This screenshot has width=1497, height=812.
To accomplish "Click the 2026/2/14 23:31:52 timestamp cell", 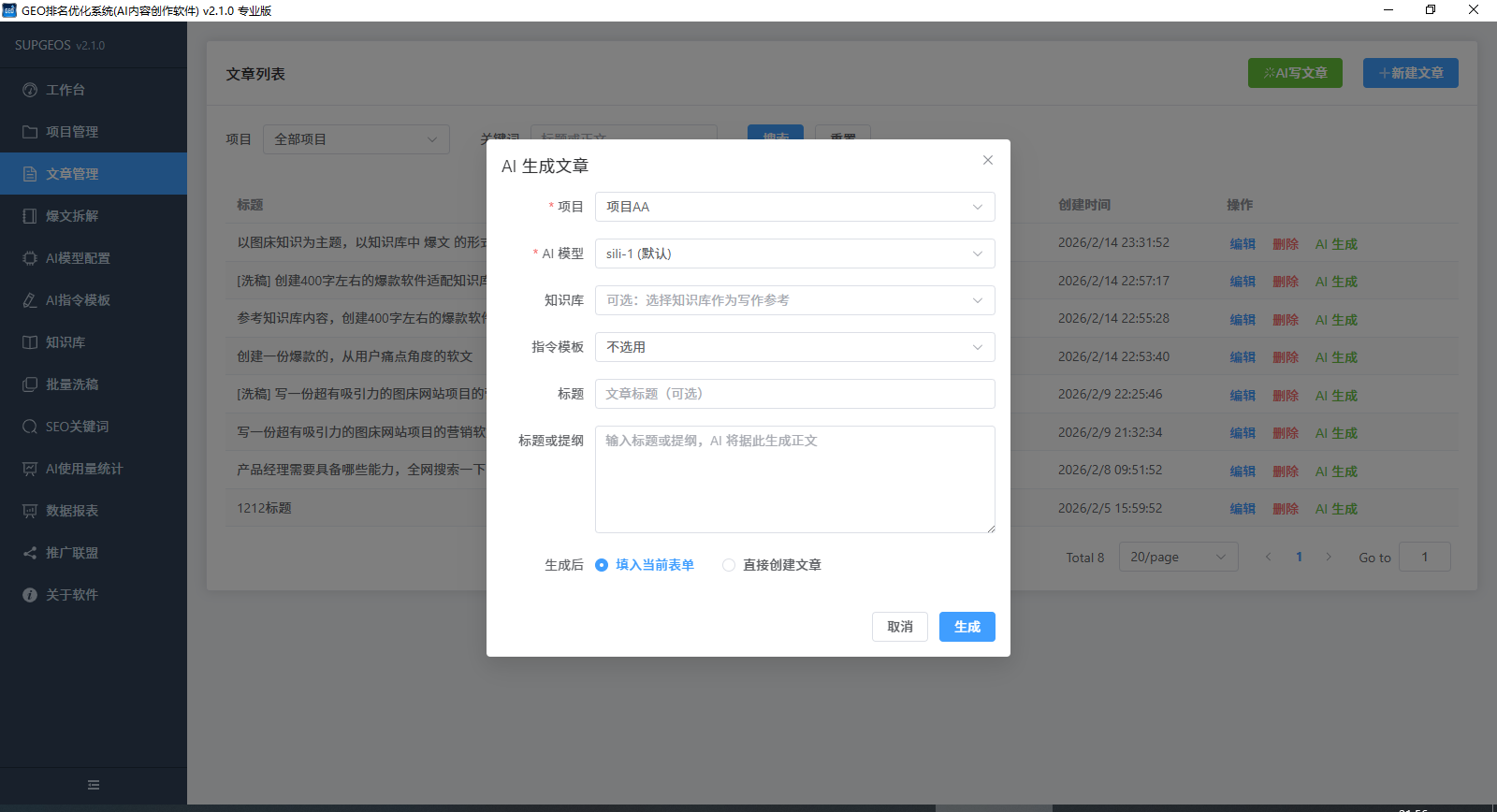I will pyautogui.click(x=1113, y=242).
